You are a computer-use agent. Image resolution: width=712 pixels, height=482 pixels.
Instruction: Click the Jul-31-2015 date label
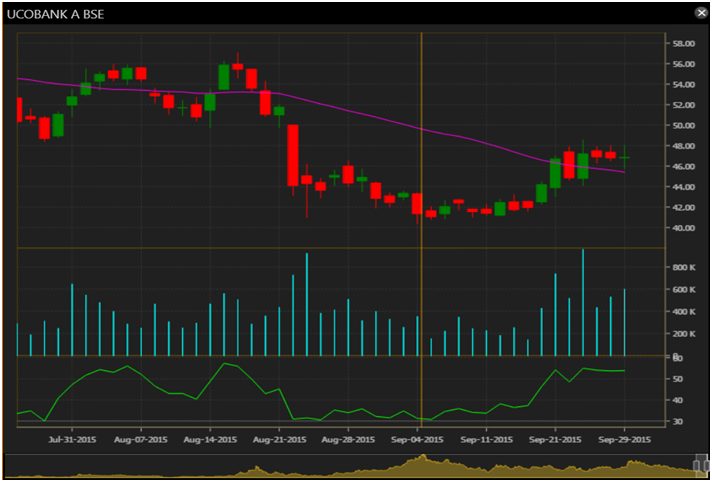coord(71,440)
